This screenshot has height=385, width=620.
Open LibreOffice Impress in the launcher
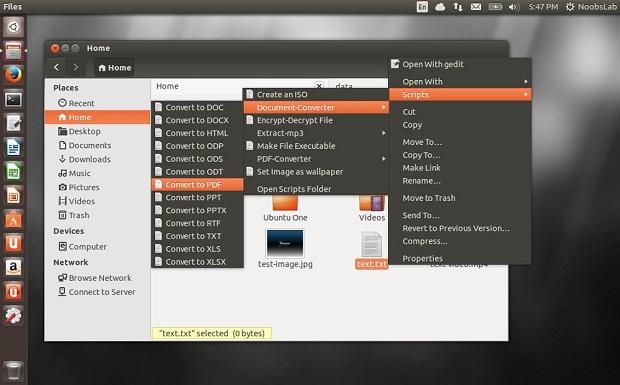(x=13, y=195)
